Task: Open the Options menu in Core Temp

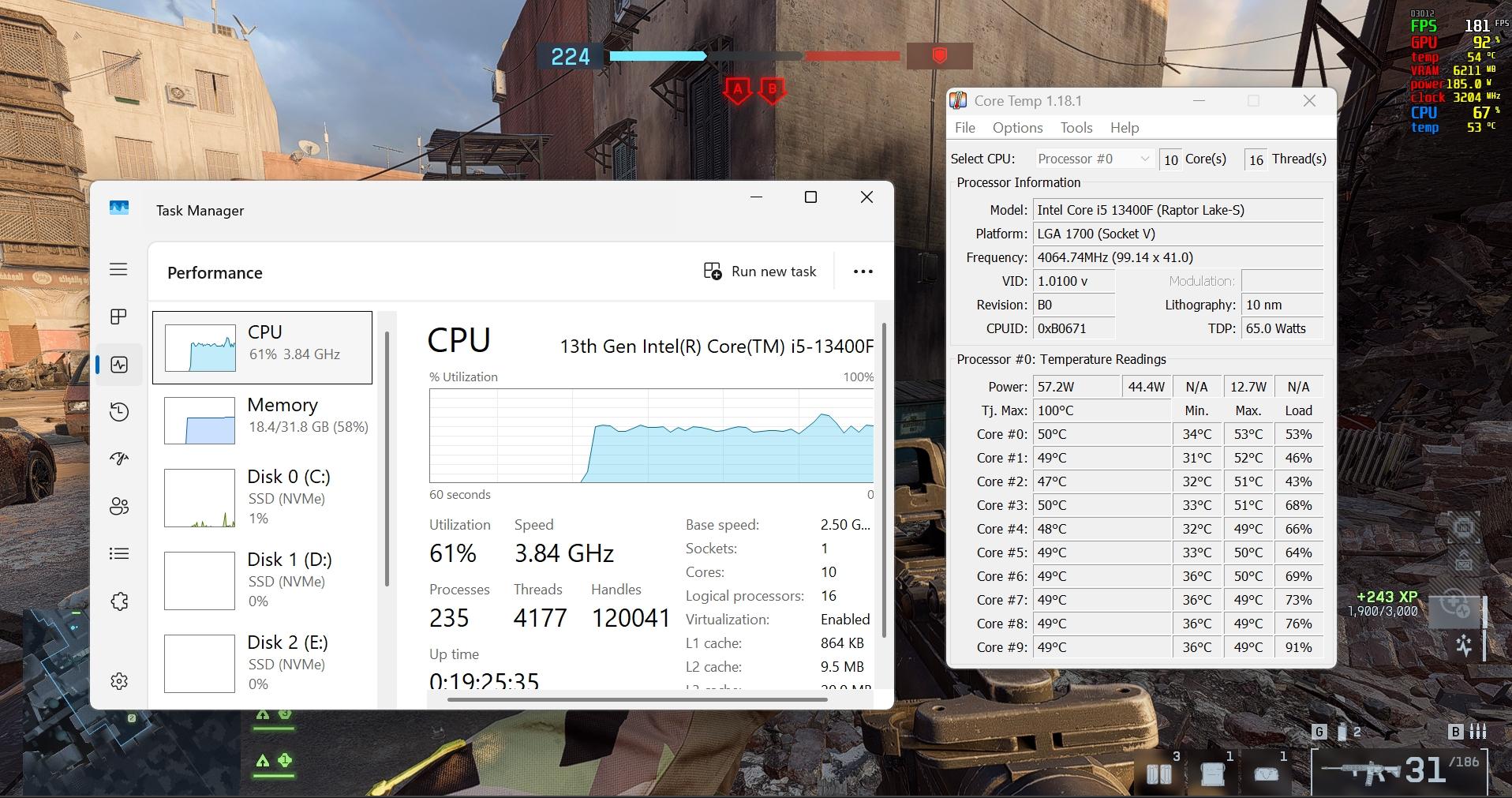Action: click(x=1017, y=128)
